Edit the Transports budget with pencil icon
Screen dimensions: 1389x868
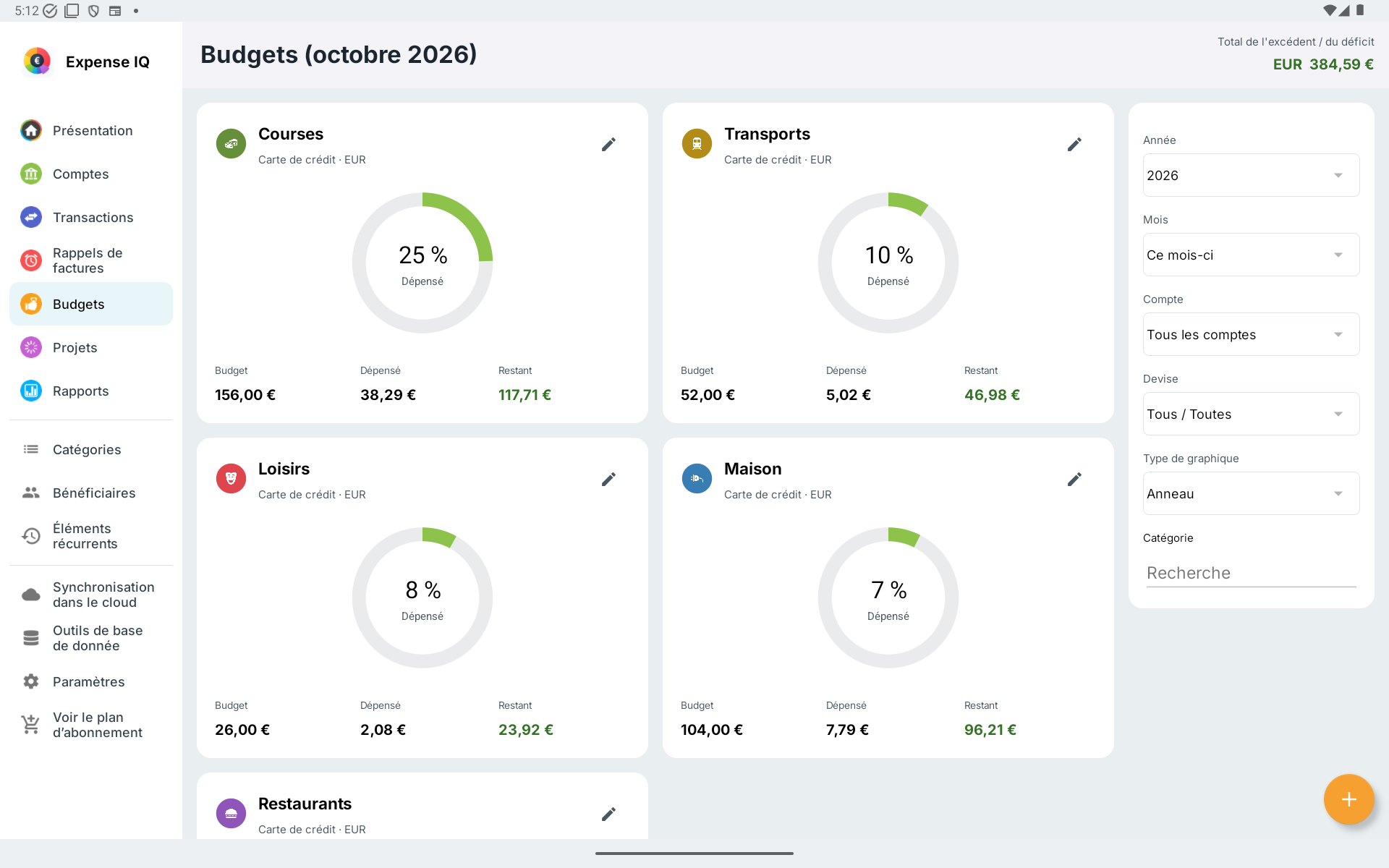1074,145
